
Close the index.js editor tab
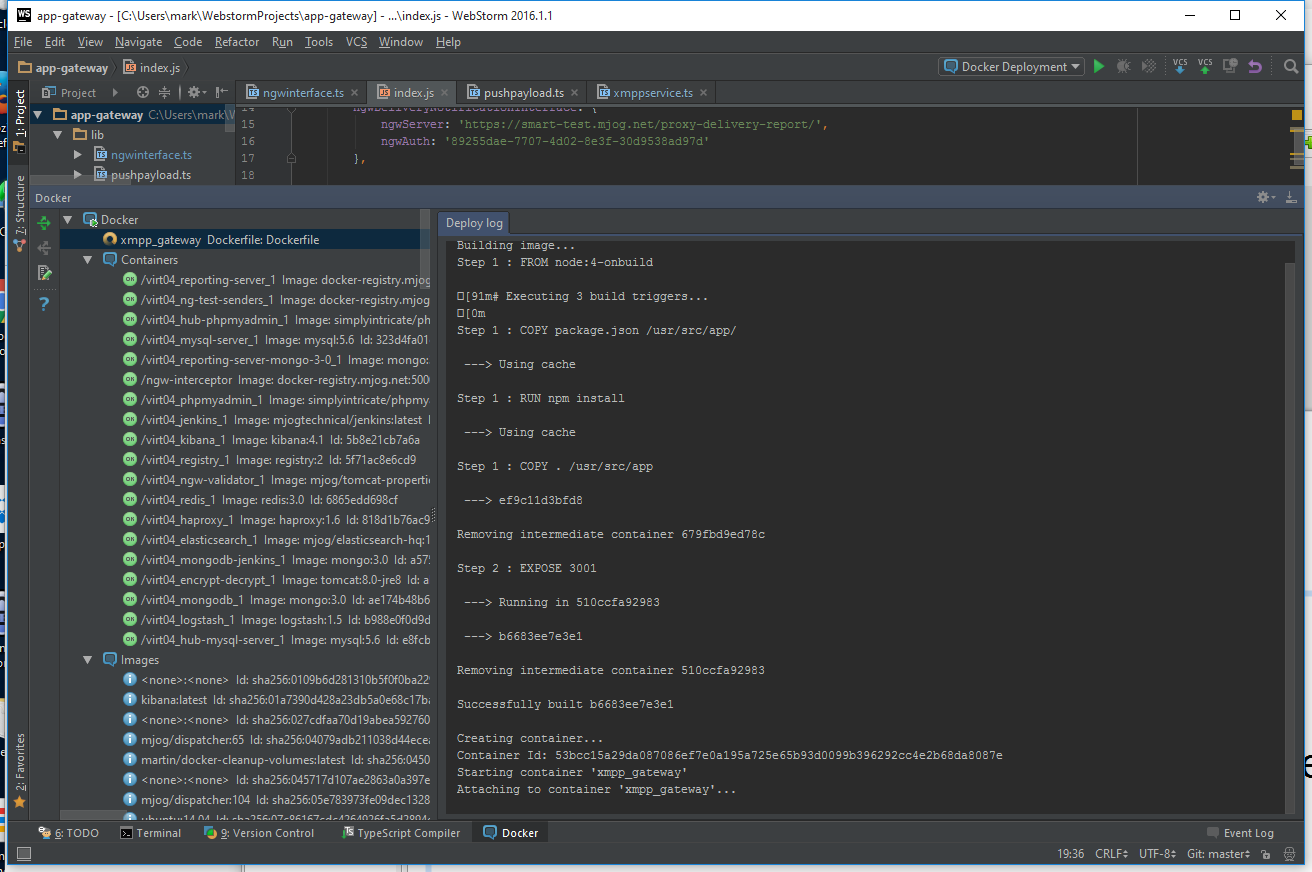point(445,93)
